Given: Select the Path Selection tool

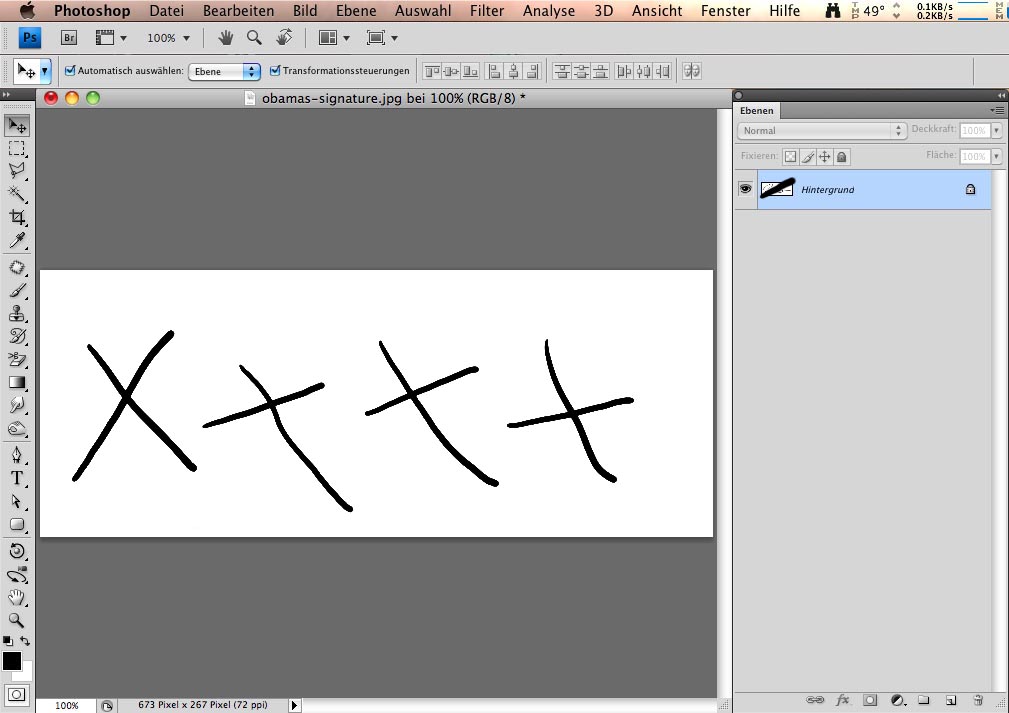Looking at the screenshot, I should 17,501.
